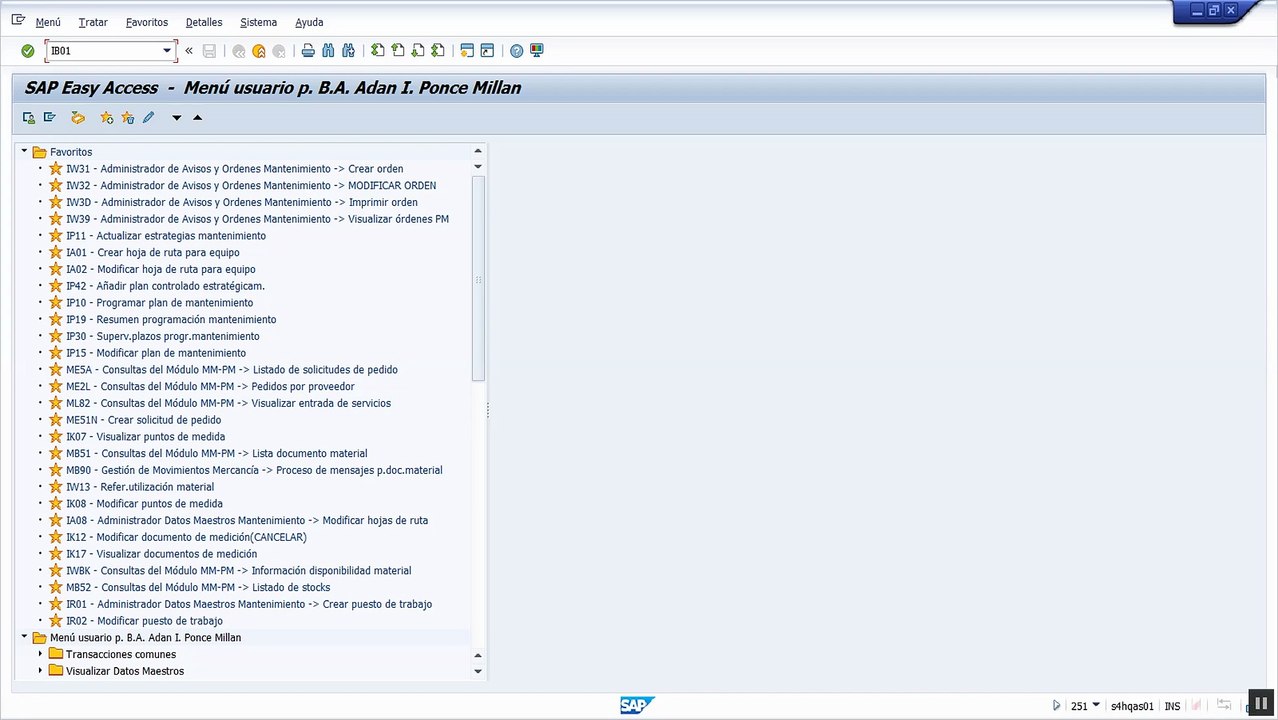The width and height of the screenshot is (1278, 720).
Task: Click the tree panel vertical scrollbar thumb
Action: coord(478,278)
